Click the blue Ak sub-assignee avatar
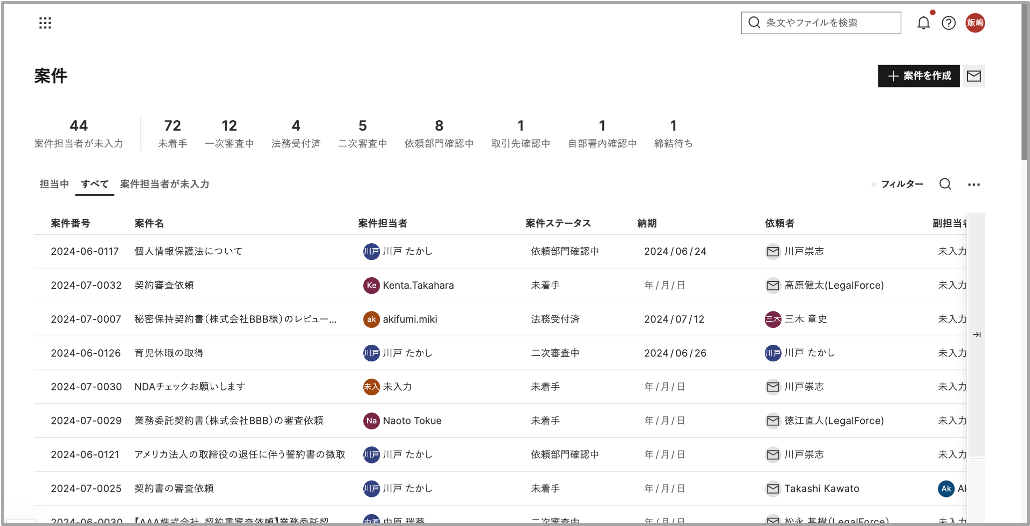This screenshot has width=1030, height=526. [946, 489]
